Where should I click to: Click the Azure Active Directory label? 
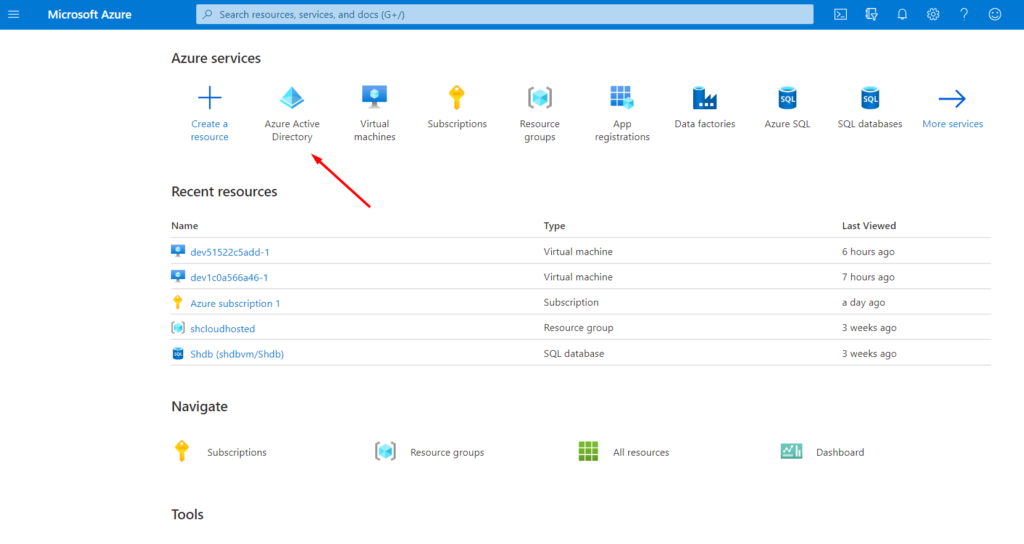[x=292, y=130]
